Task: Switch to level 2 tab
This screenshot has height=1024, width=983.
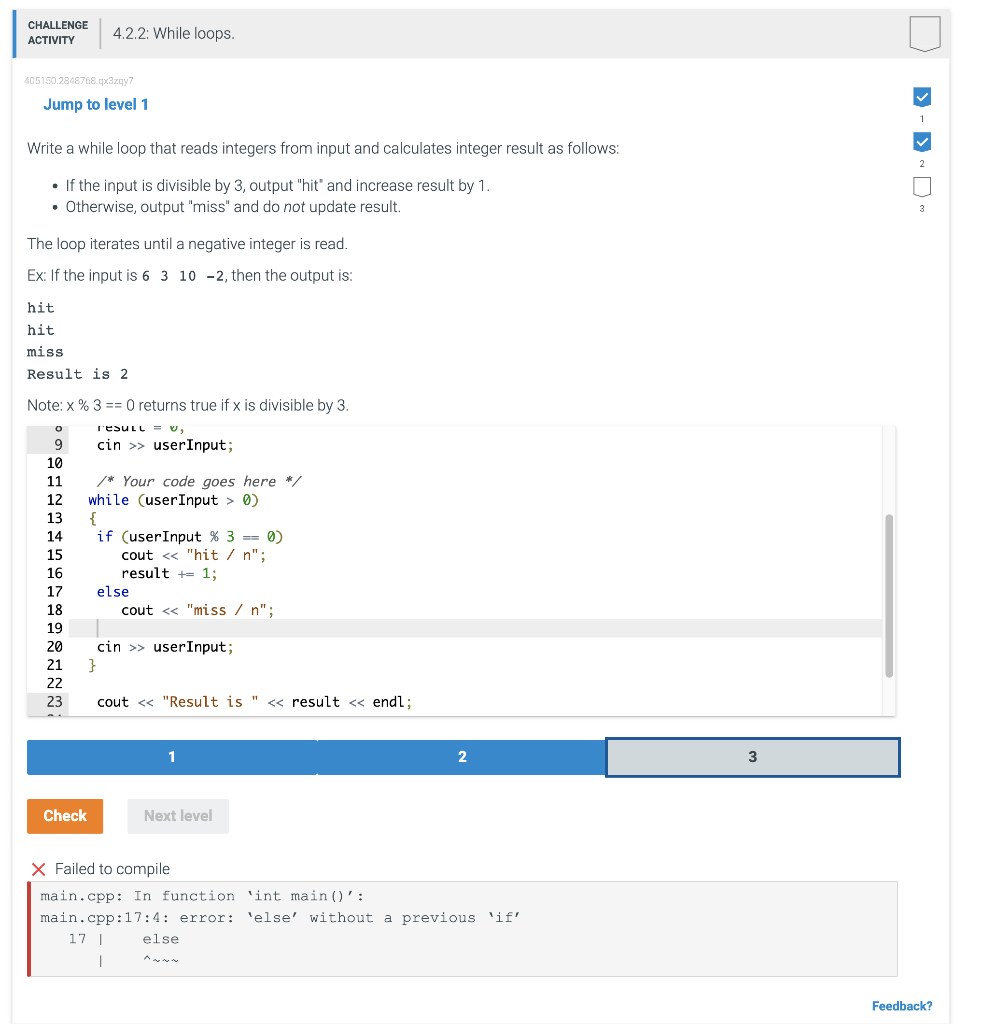Action: point(462,757)
